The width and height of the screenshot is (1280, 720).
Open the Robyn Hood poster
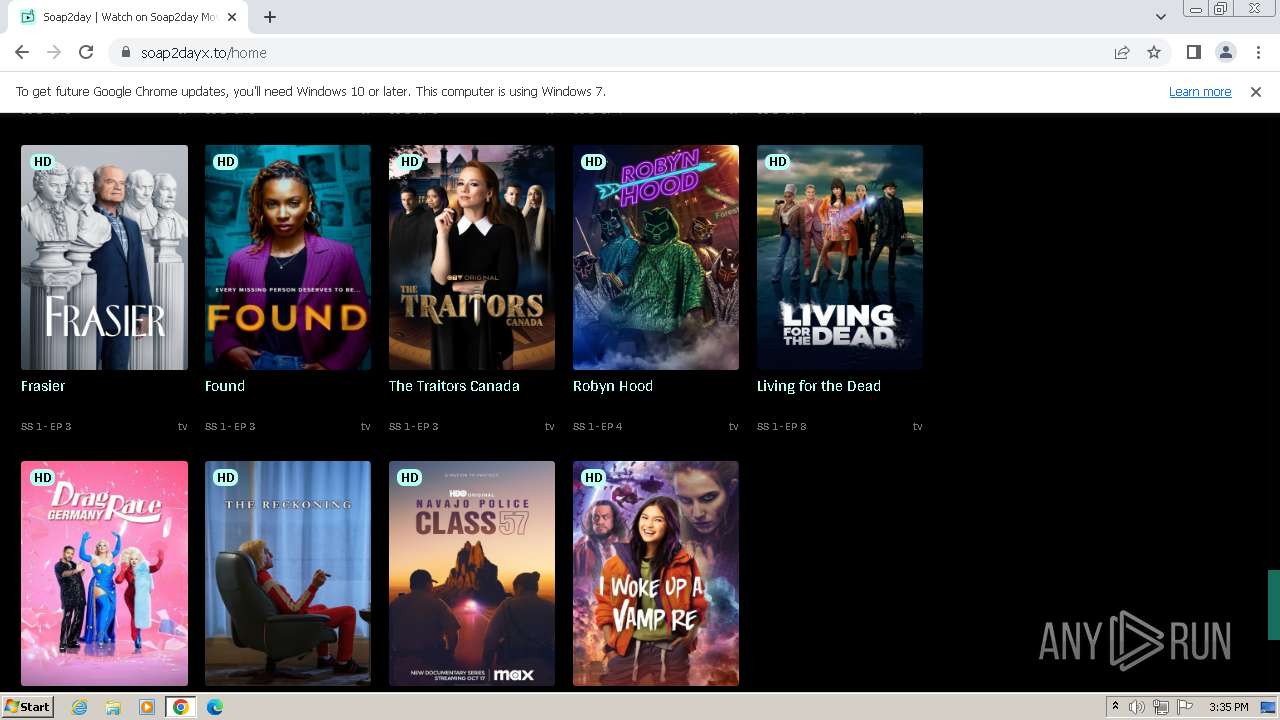pos(656,258)
